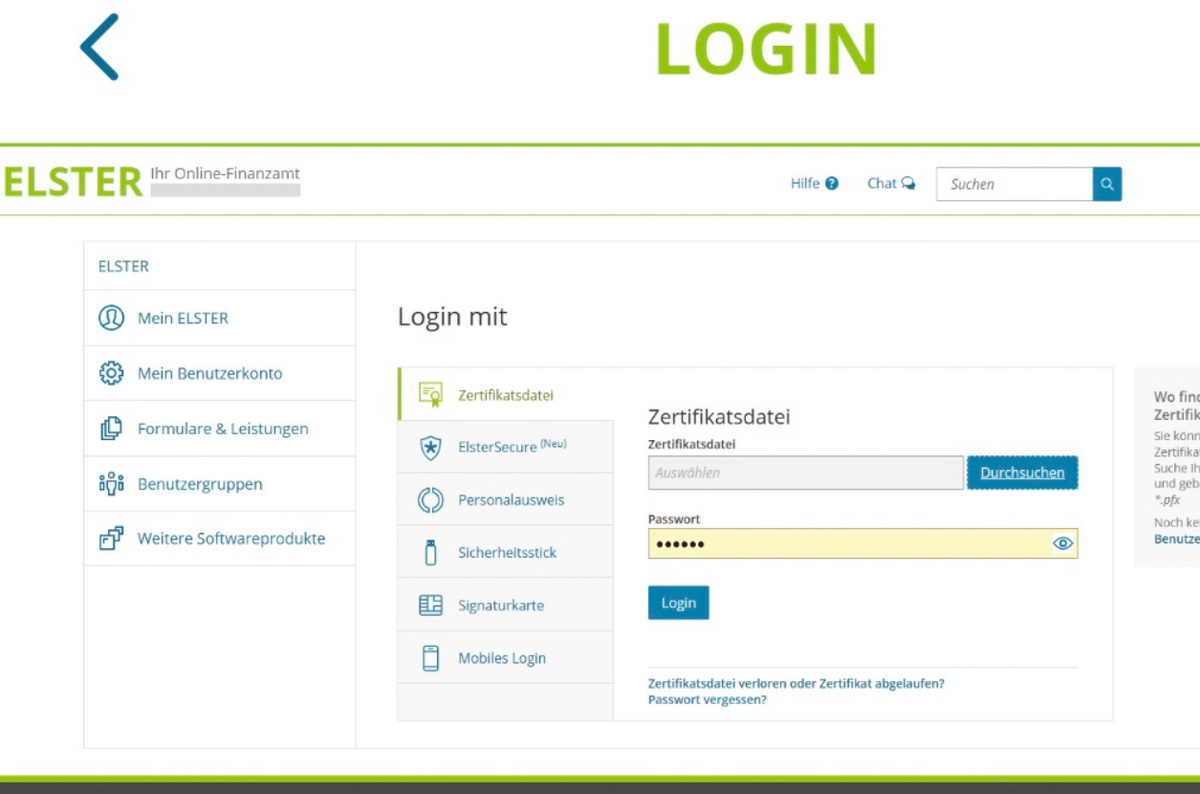
Task: Click the ElsterSecure shield star icon
Action: tap(431, 447)
